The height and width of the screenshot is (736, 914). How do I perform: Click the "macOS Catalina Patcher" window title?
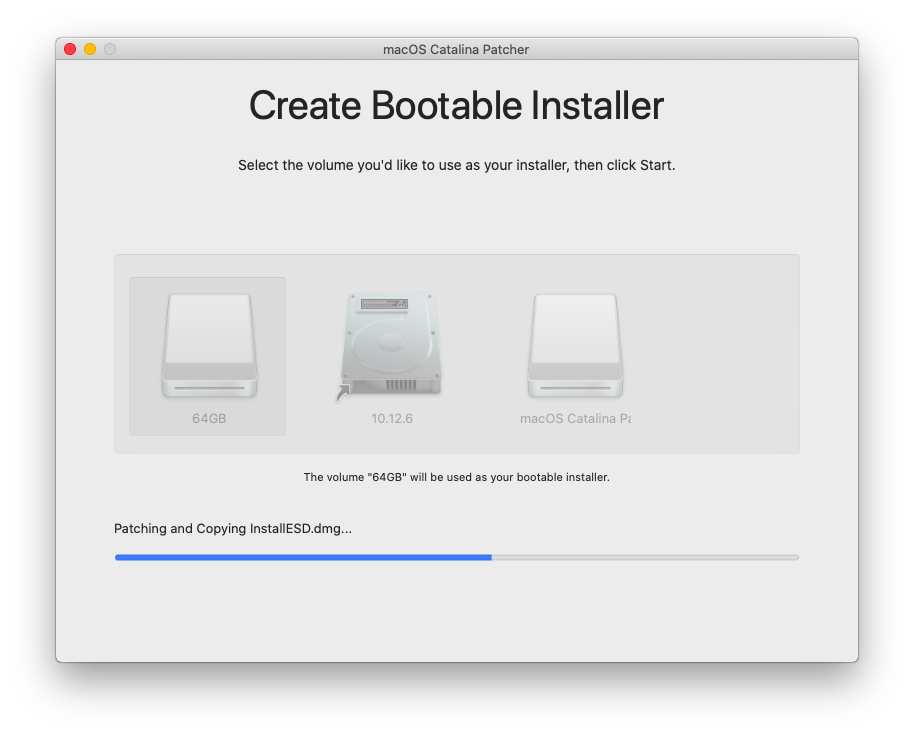click(456, 49)
